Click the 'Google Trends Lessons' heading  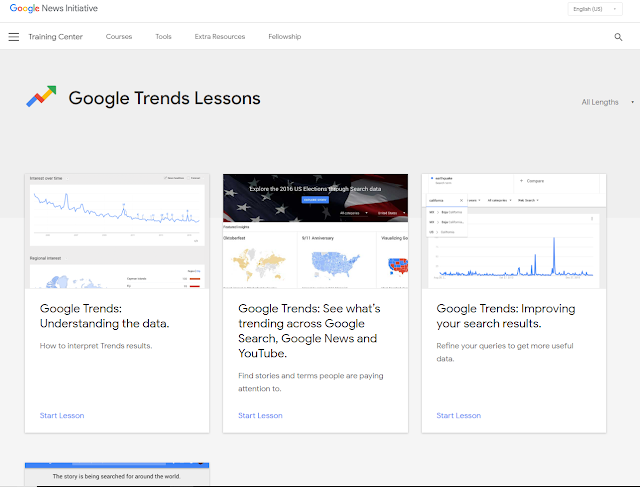tap(164, 98)
